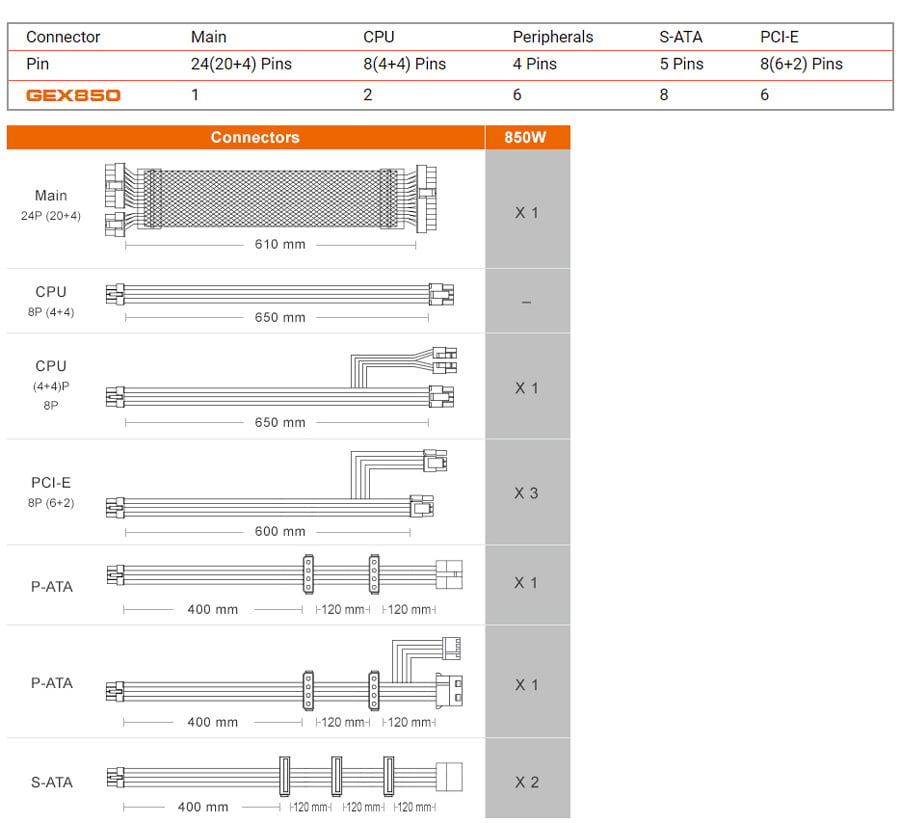Click the GEX850 CPU count '2'
Image resolution: width=900 pixels, height=823 pixels.
368,95
